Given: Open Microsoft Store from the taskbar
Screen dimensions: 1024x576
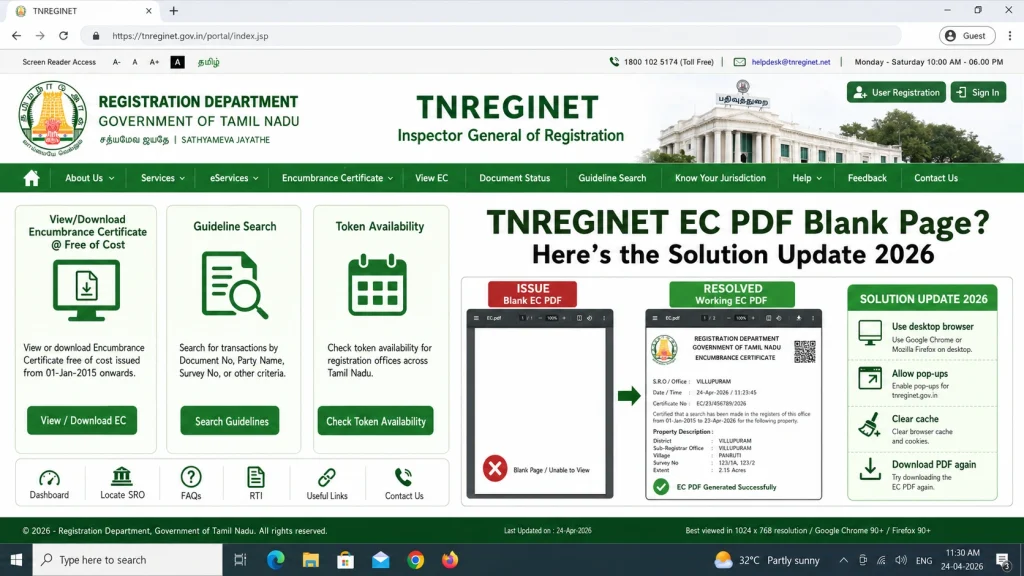Looking at the screenshot, I should [x=345, y=560].
